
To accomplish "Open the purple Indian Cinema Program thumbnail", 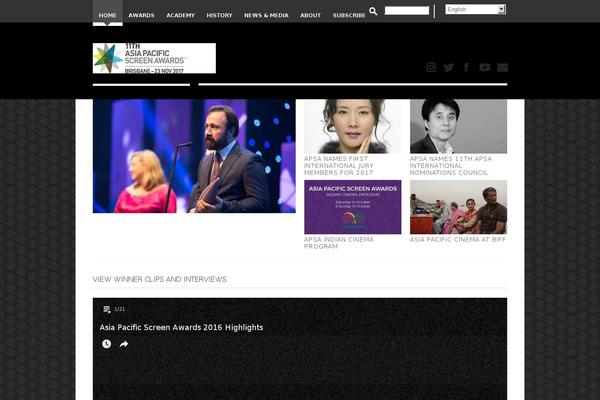I will coord(352,207).
